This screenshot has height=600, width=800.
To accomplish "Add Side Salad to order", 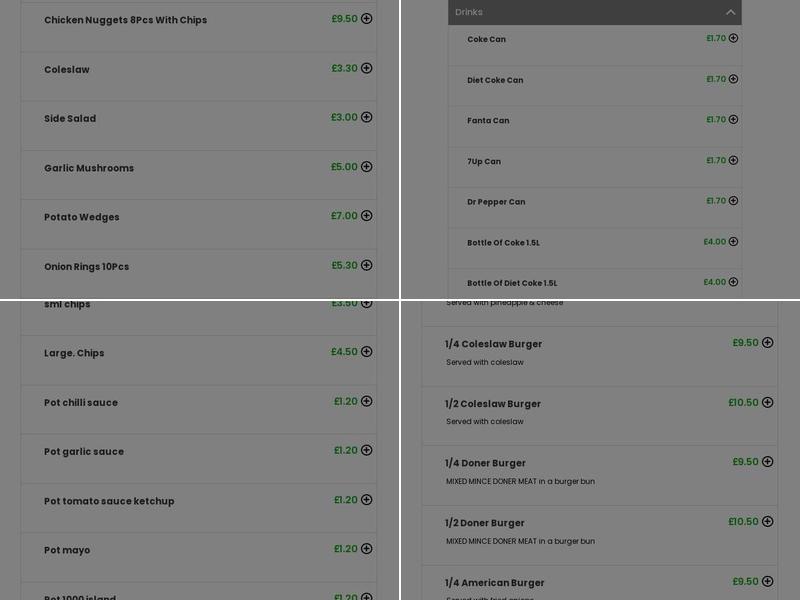I will click(x=366, y=117).
